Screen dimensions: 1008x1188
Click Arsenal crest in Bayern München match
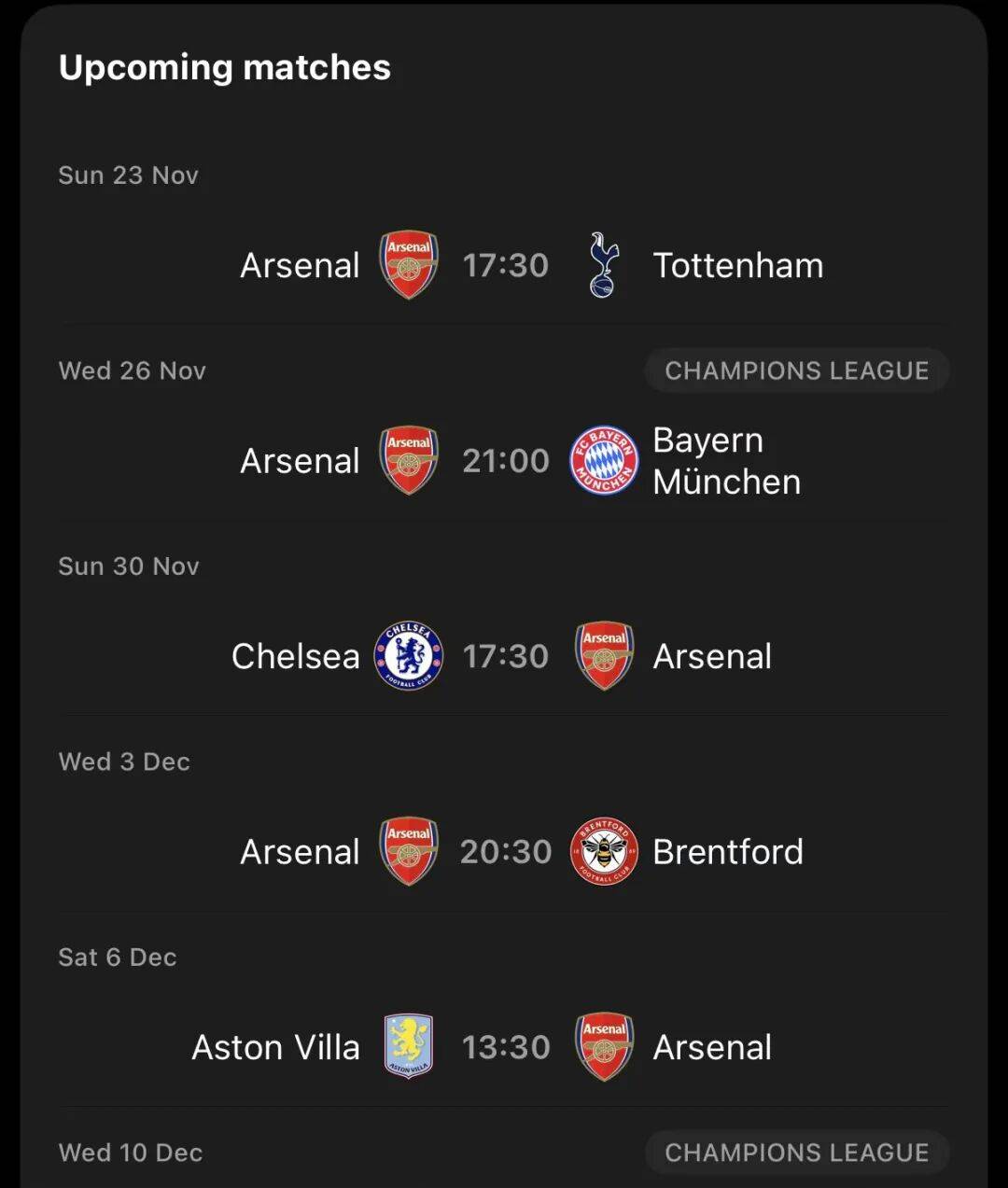tap(409, 461)
